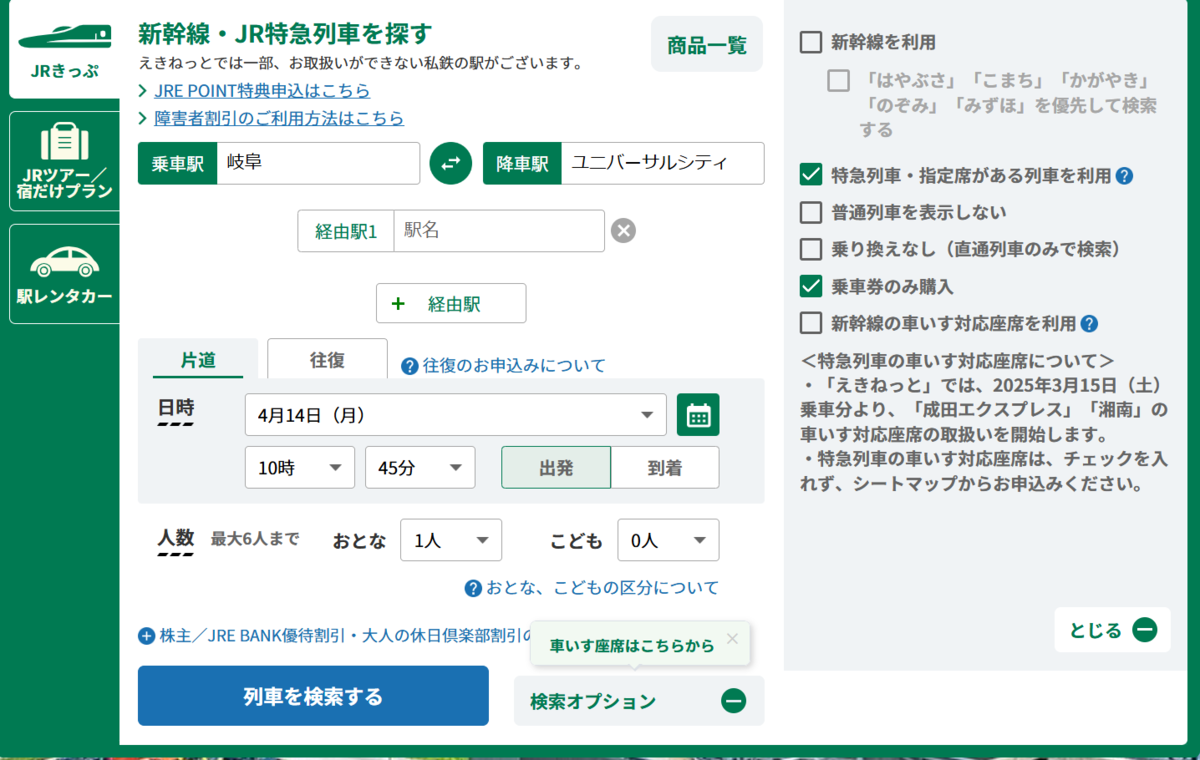Open 障害者割引のご利用方法はこちら link
The width and height of the screenshot is (1200, 760).
click(279, 118)
